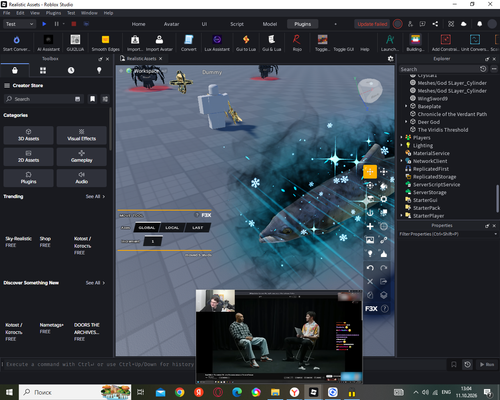The width and height of the screenshot is (500, 400).
Task: Expand the NetworkClient tree item
Action: click(x=401, y=161)
